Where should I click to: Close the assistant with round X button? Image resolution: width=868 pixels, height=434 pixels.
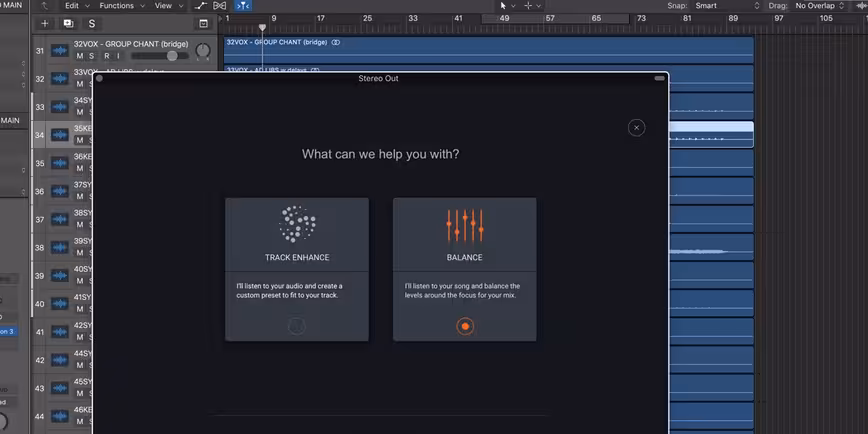(x=637, y=128)
